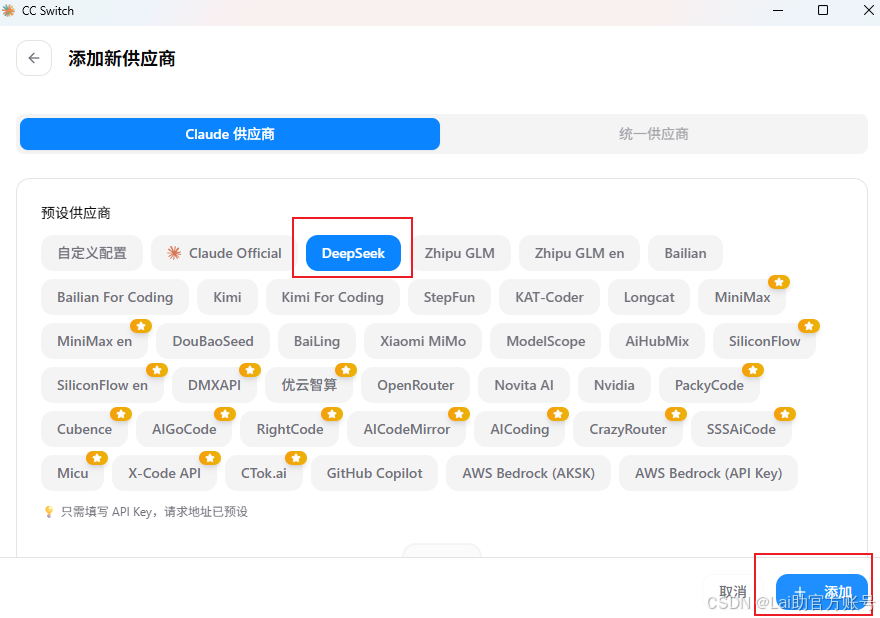The image size is (880, 618).
Task: Pick Xiaomi MiMo provider
Action: click(423, 341)
